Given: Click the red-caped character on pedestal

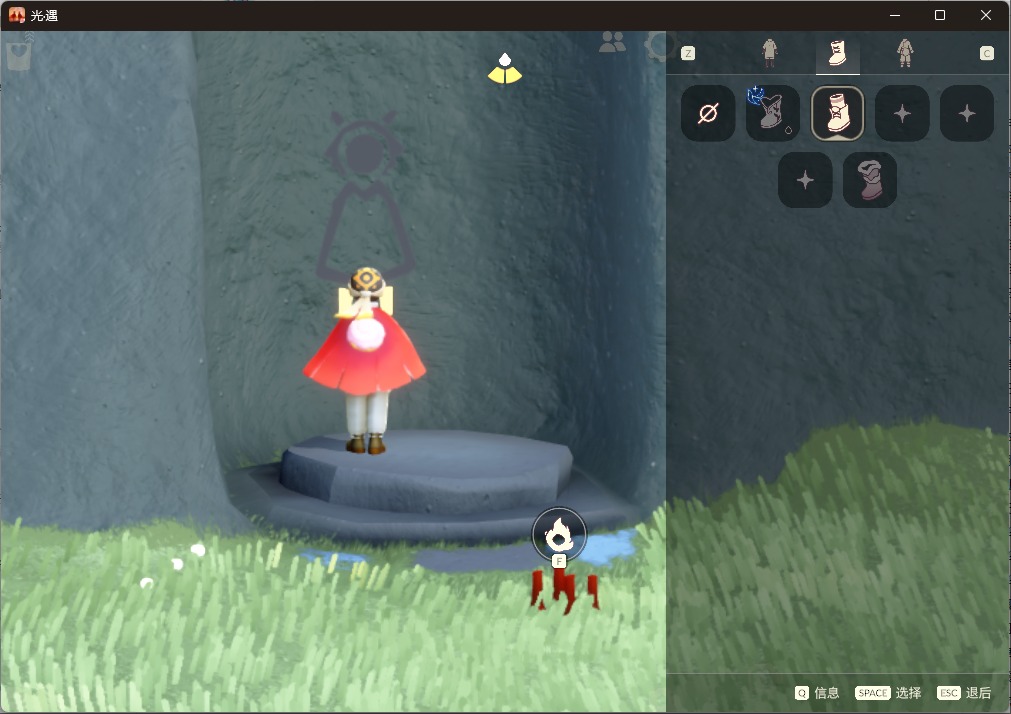Looking at the screenshot, I should [x=365, y=360].
